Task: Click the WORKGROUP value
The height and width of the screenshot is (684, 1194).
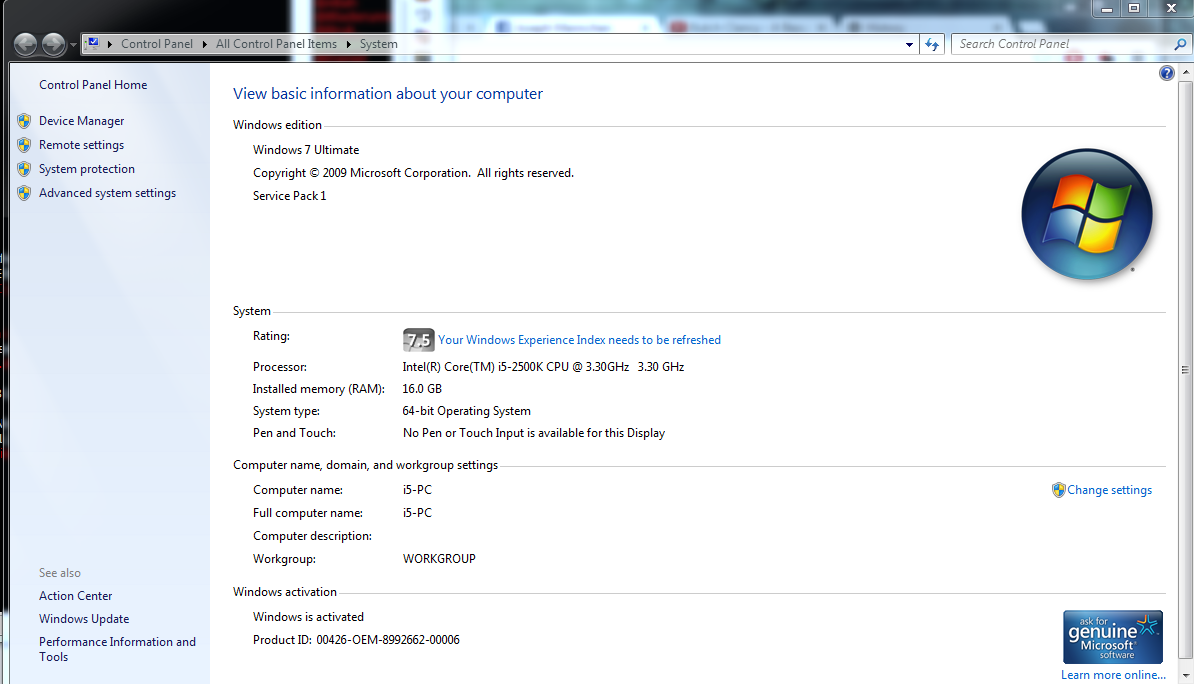Action: pos(439,558)
